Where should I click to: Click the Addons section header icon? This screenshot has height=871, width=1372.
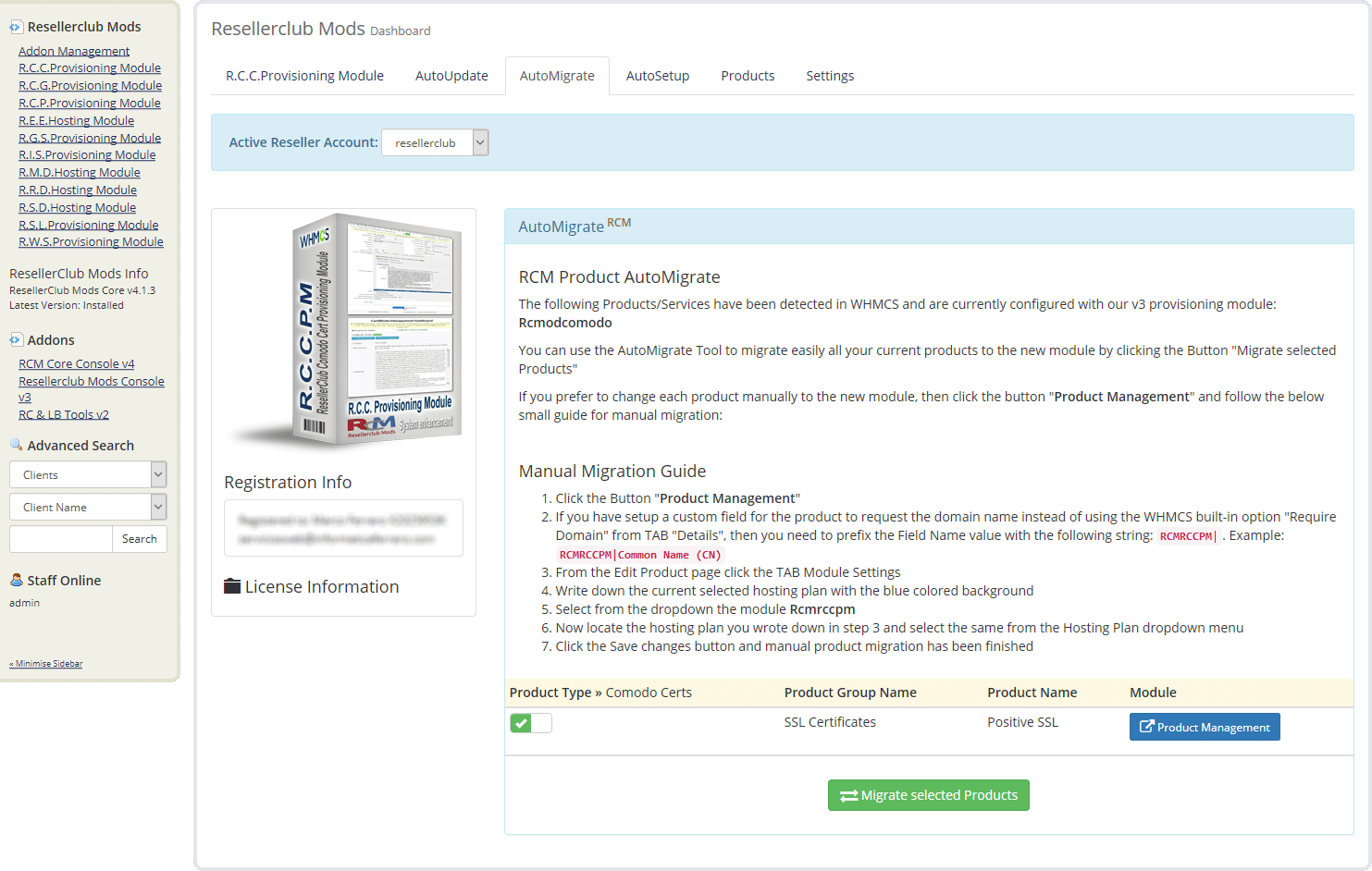[16, 339]
